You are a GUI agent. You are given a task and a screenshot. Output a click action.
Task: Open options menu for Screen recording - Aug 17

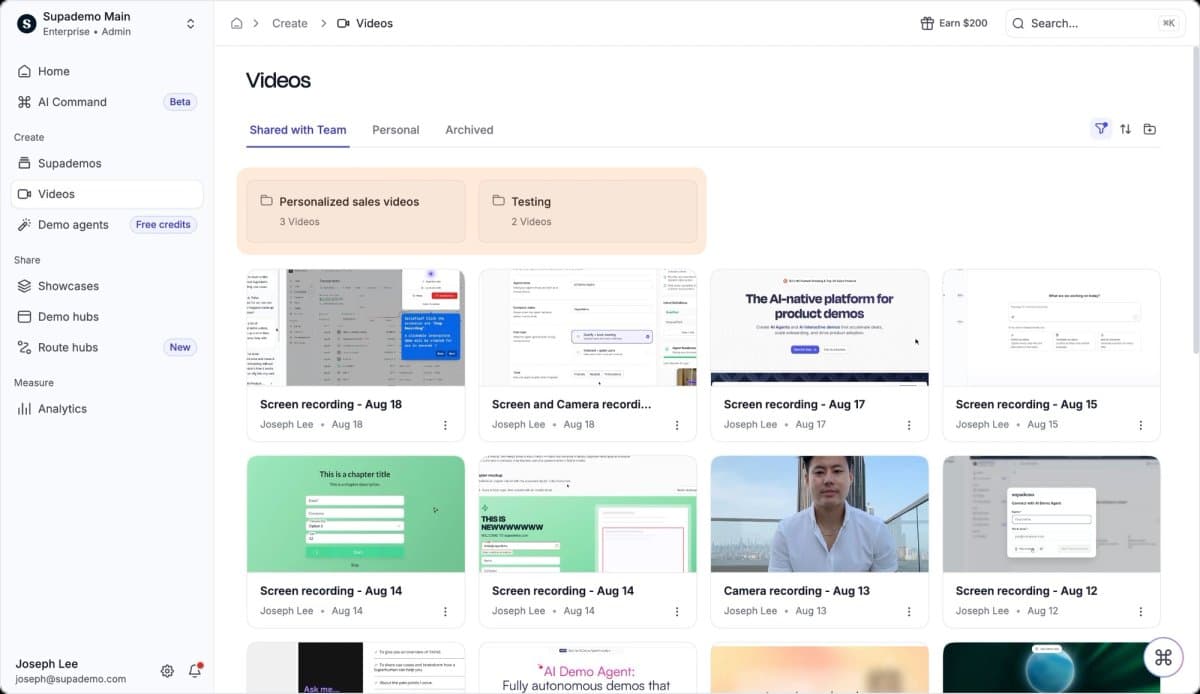909,425
